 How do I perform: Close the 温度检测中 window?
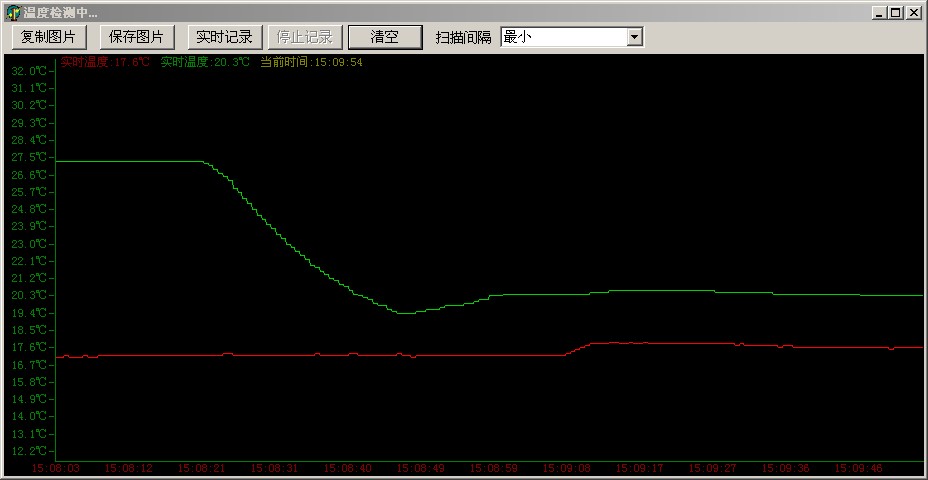[x=913, y=12]
